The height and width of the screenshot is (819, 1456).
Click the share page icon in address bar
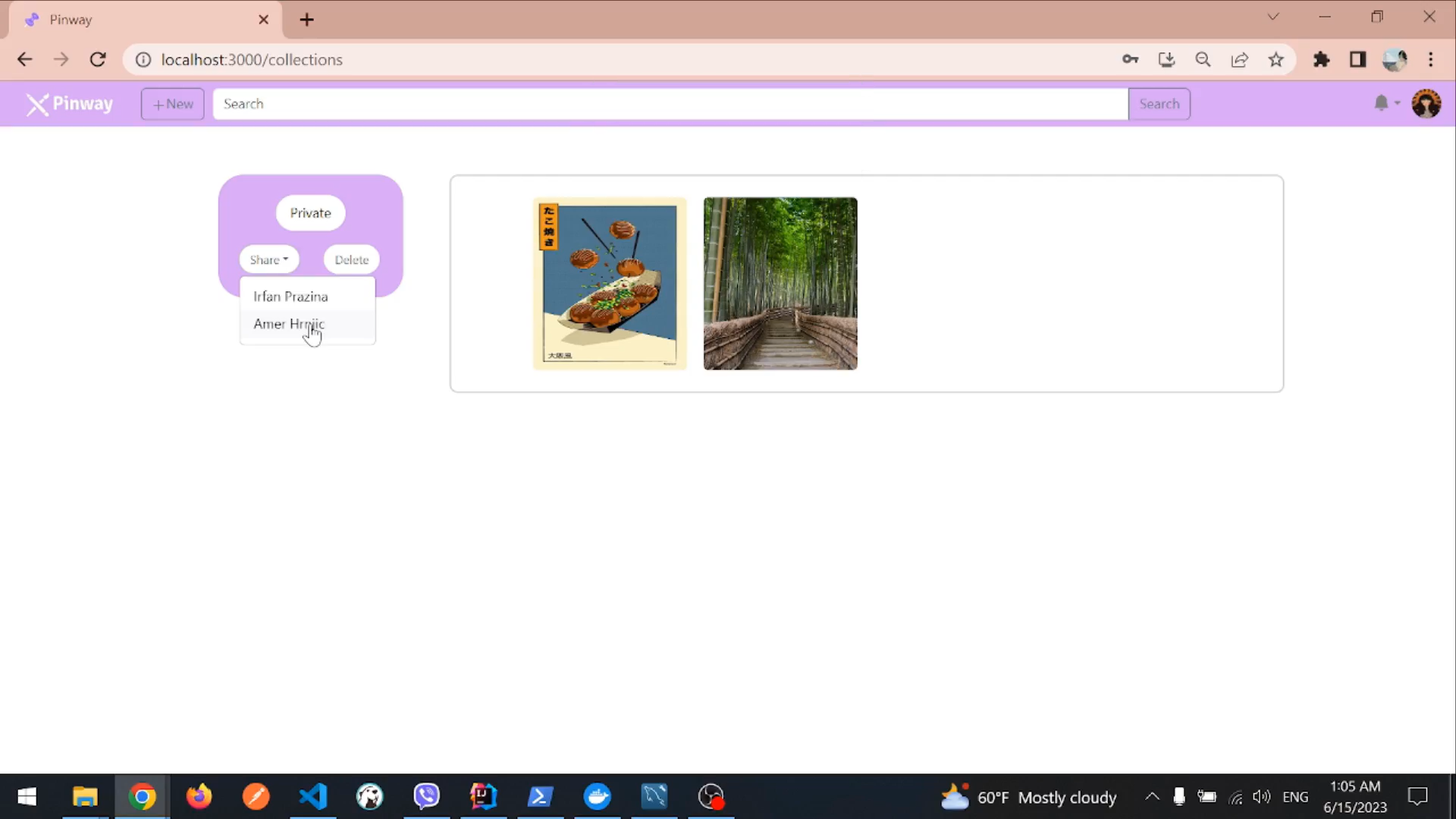1240,60
